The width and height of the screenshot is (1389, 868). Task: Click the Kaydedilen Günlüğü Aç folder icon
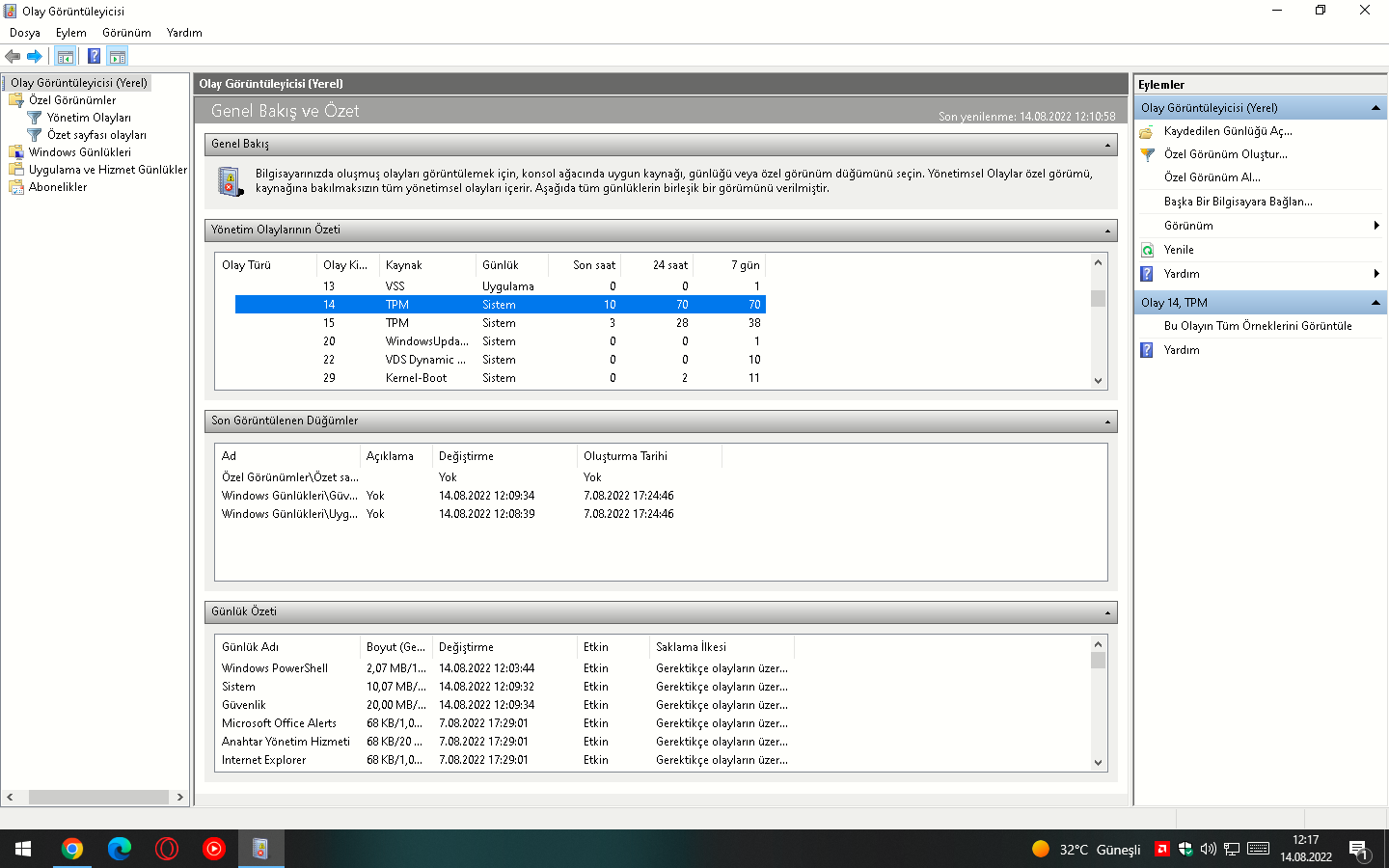1147,131
